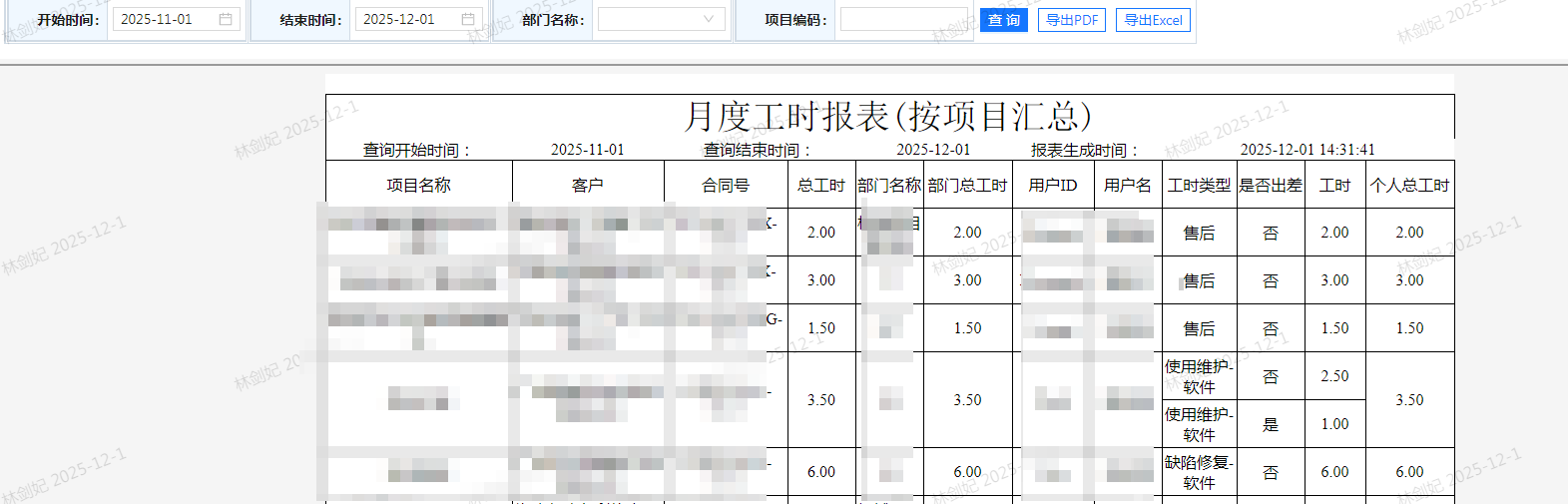
Task: Click the 合同号 column header
Action: [726, 185]
